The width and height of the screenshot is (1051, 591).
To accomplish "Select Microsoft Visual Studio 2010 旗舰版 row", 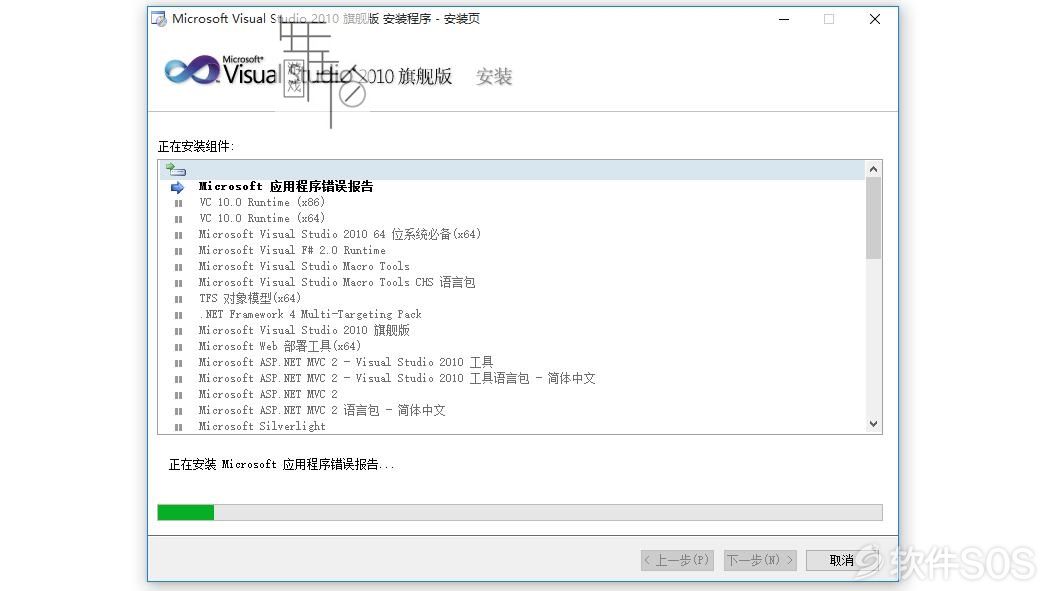I will click(x=304, y=330).
